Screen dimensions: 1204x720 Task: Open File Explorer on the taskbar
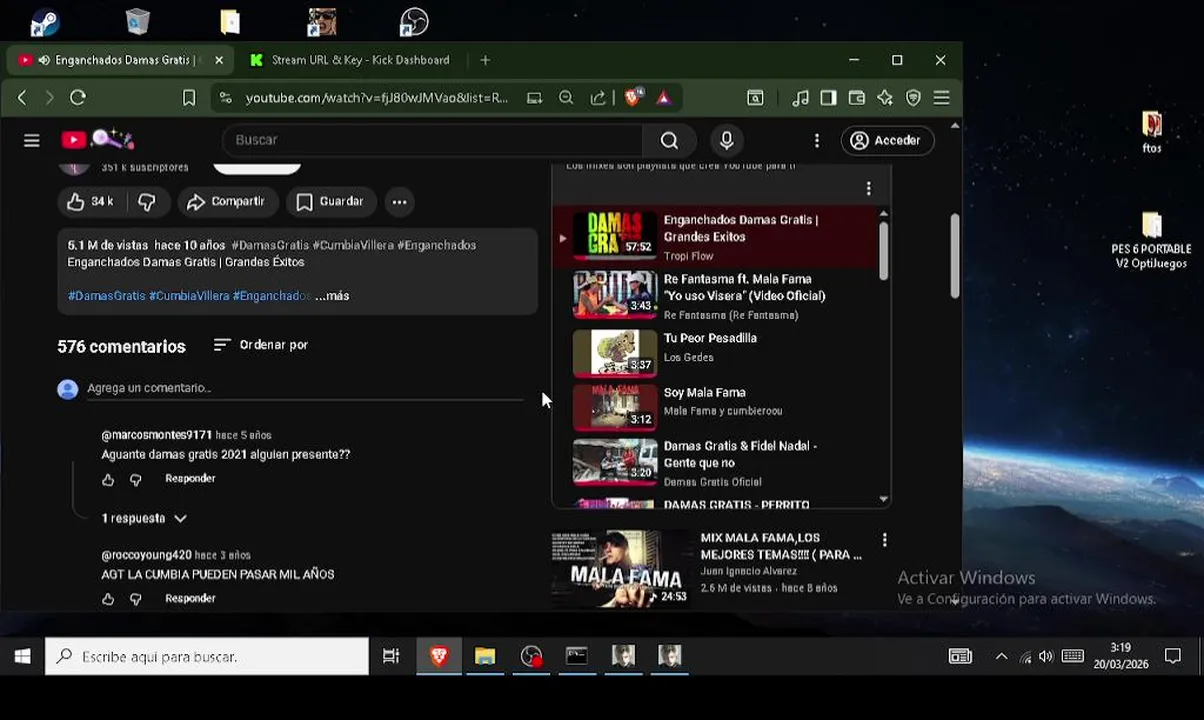click(485, 657)
